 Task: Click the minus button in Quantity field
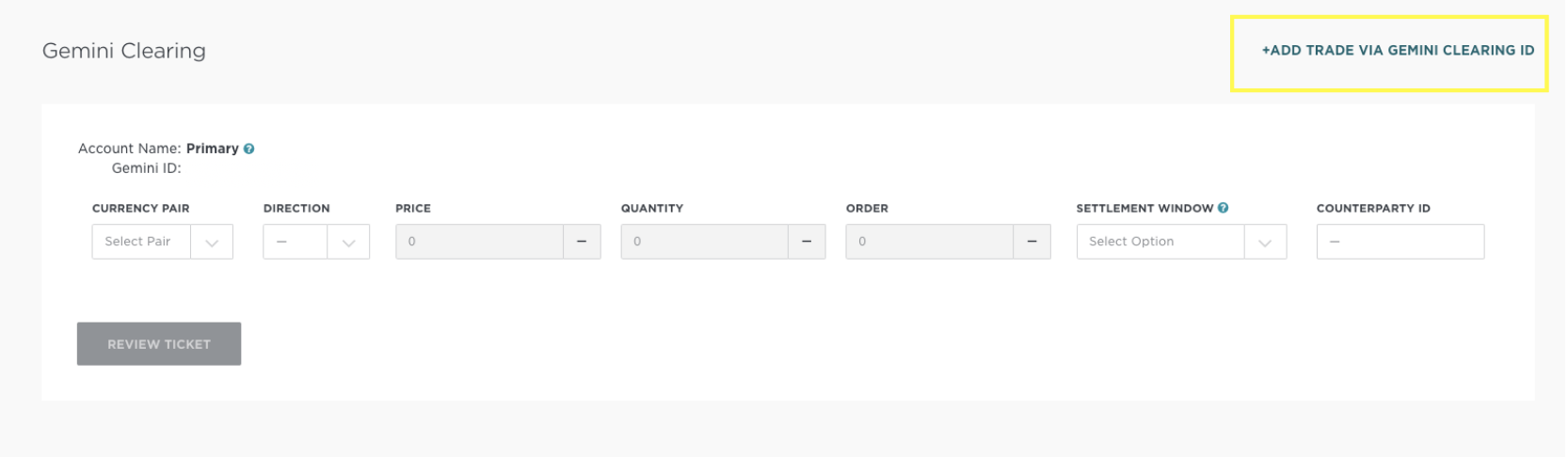[x=807, y=242]
